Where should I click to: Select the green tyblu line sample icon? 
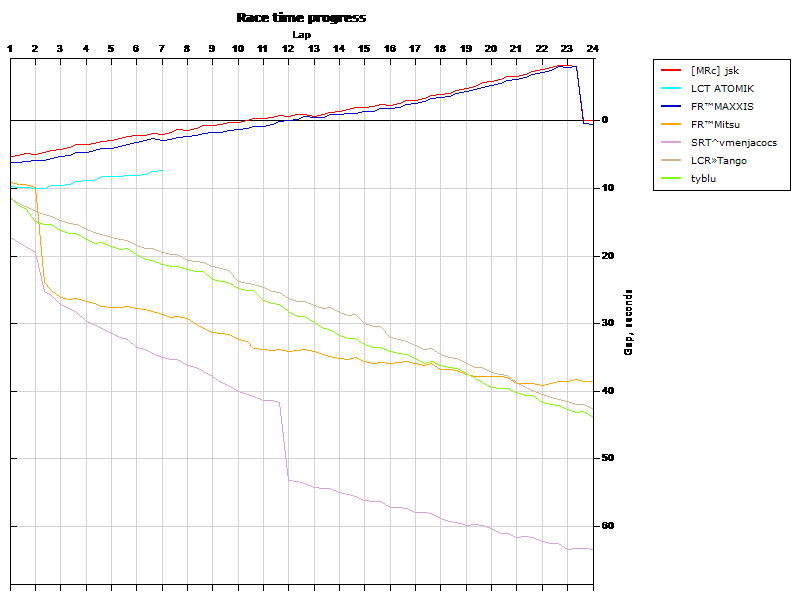669,178
